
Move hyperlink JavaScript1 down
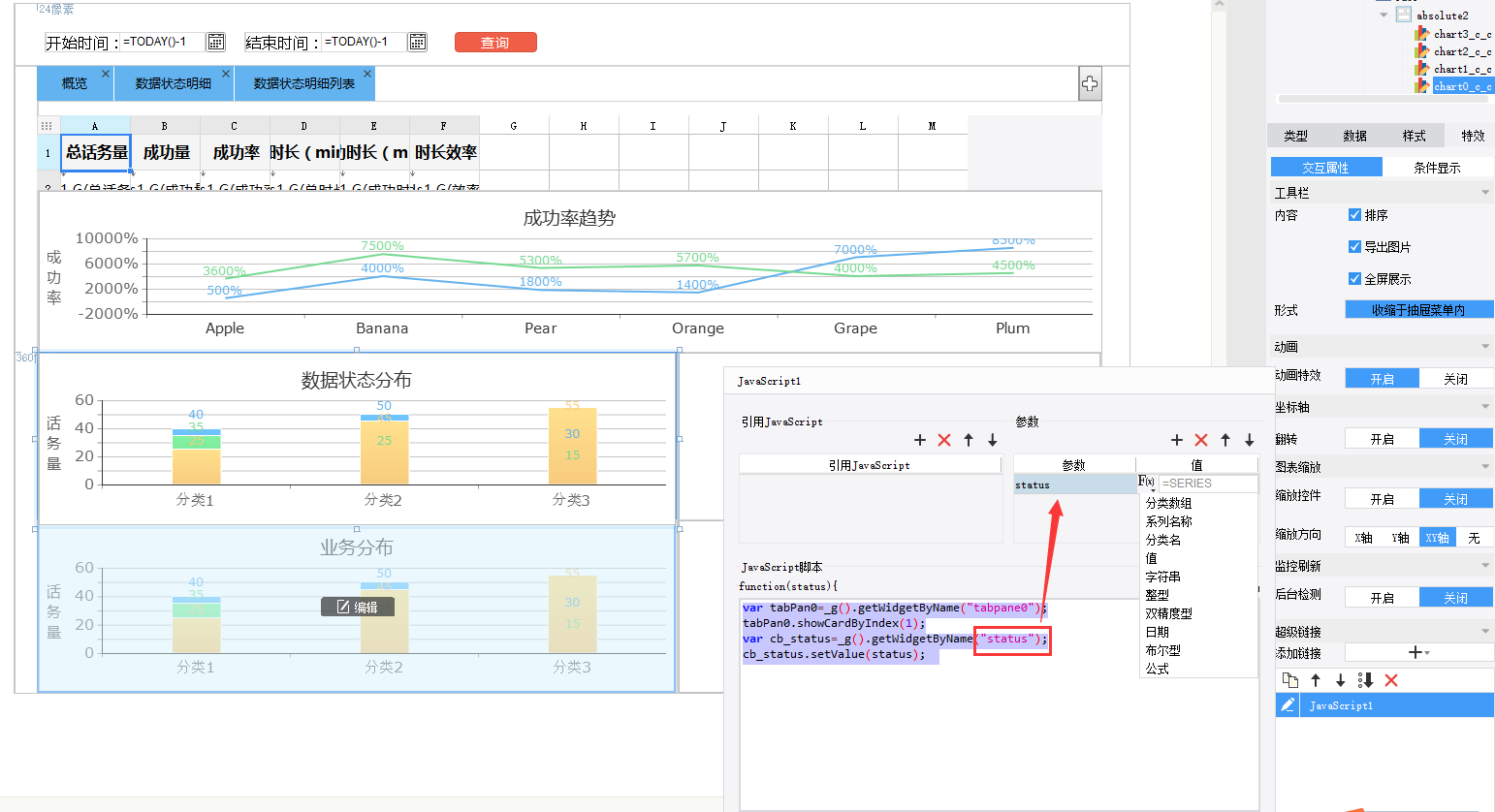(x=1341, y=680)
